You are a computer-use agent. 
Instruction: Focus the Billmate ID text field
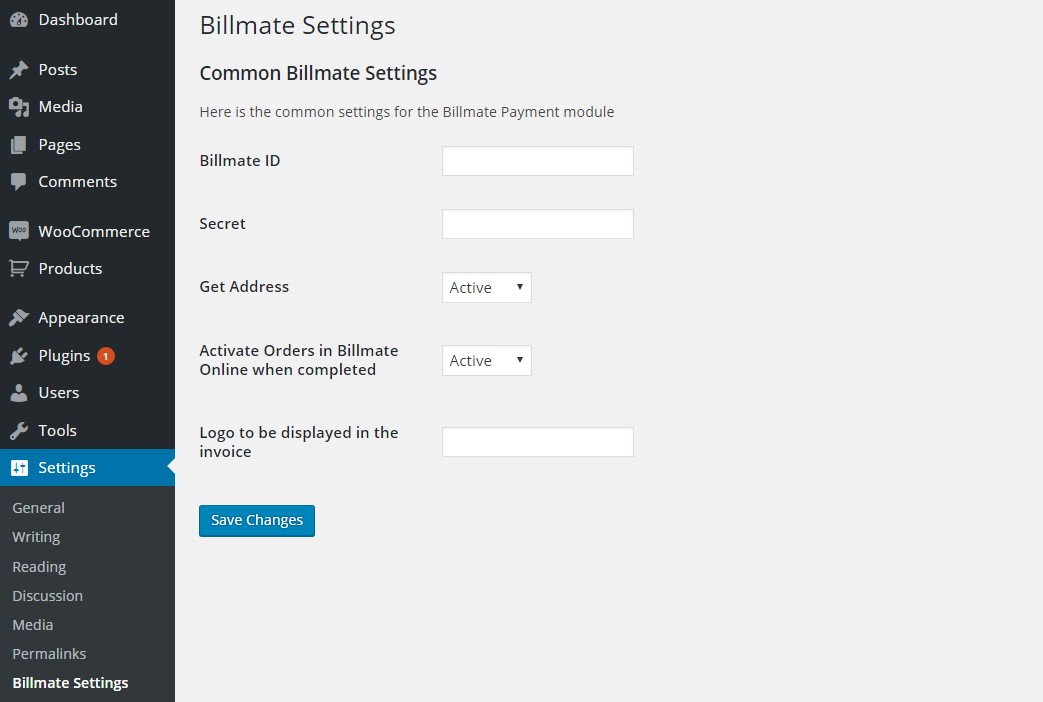(x=538, y=161)
